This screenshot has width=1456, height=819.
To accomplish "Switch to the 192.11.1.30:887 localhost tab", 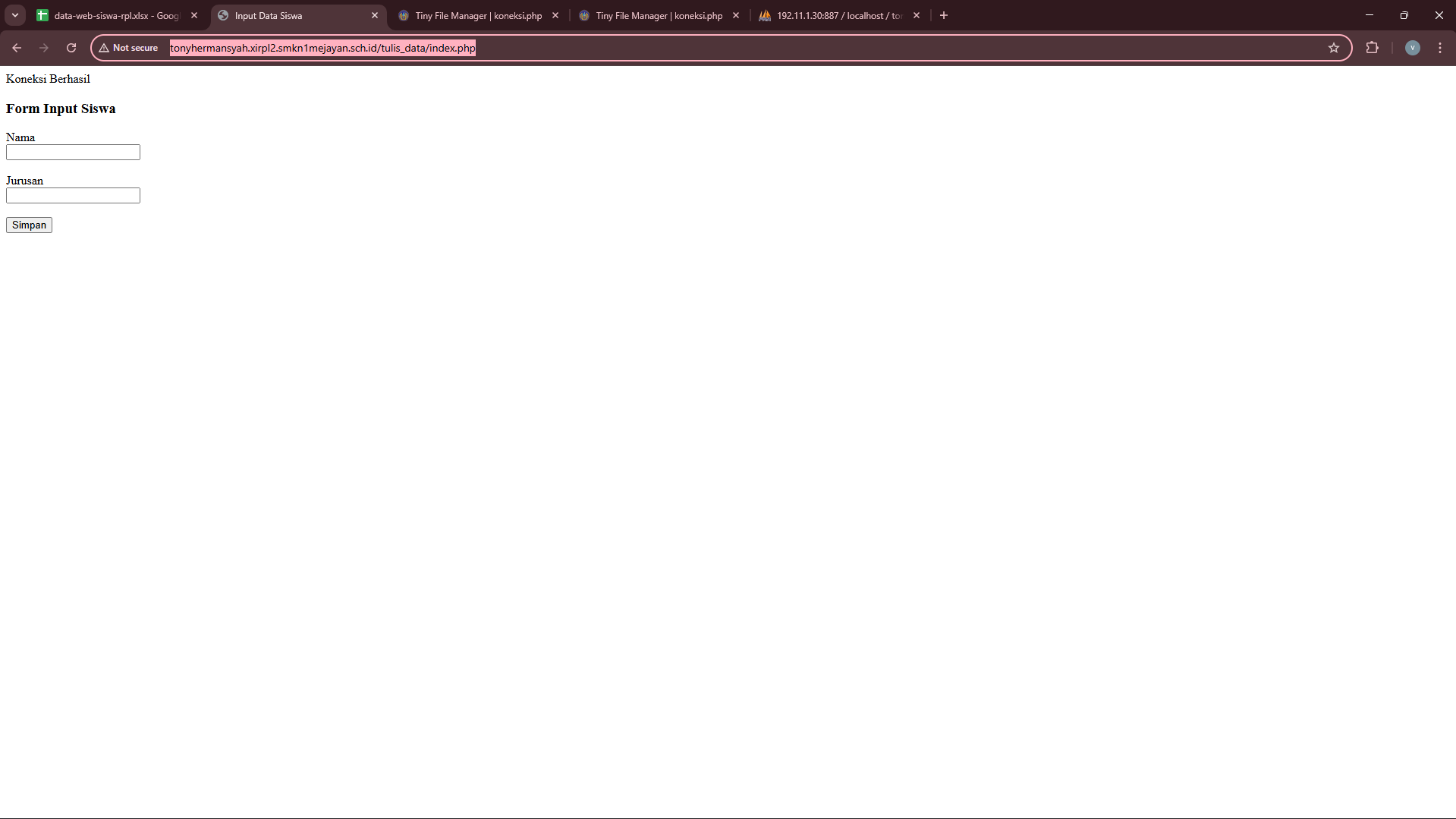I will coord(838,15).
